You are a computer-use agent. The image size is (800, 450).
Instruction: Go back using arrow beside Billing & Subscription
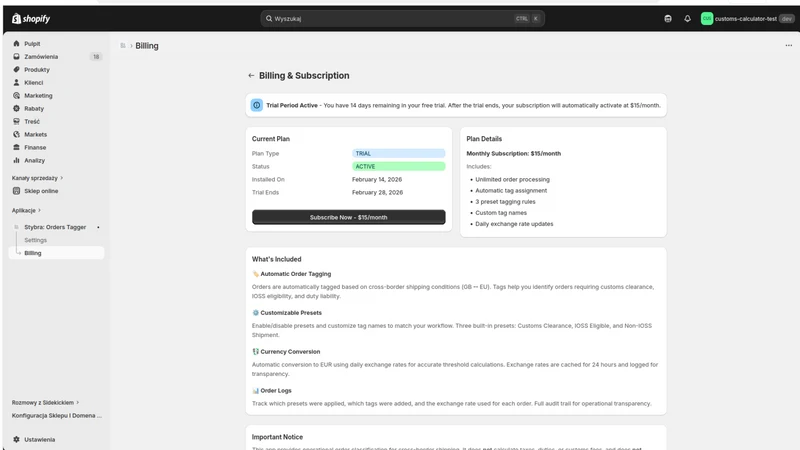click(x=251, y=76)
